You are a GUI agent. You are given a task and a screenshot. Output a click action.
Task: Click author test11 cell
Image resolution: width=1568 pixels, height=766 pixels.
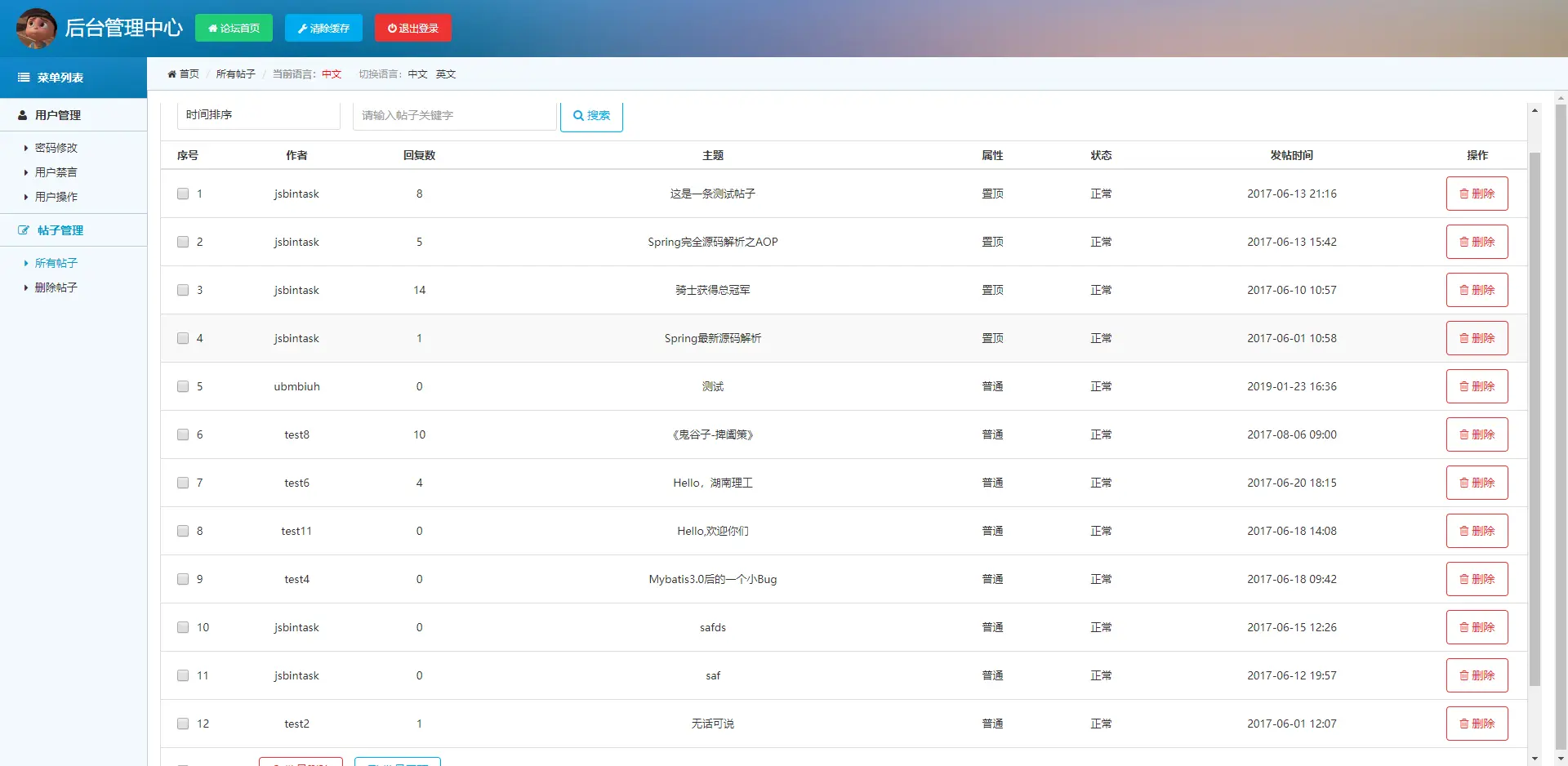pyautogui.click(x=296, y=531)
